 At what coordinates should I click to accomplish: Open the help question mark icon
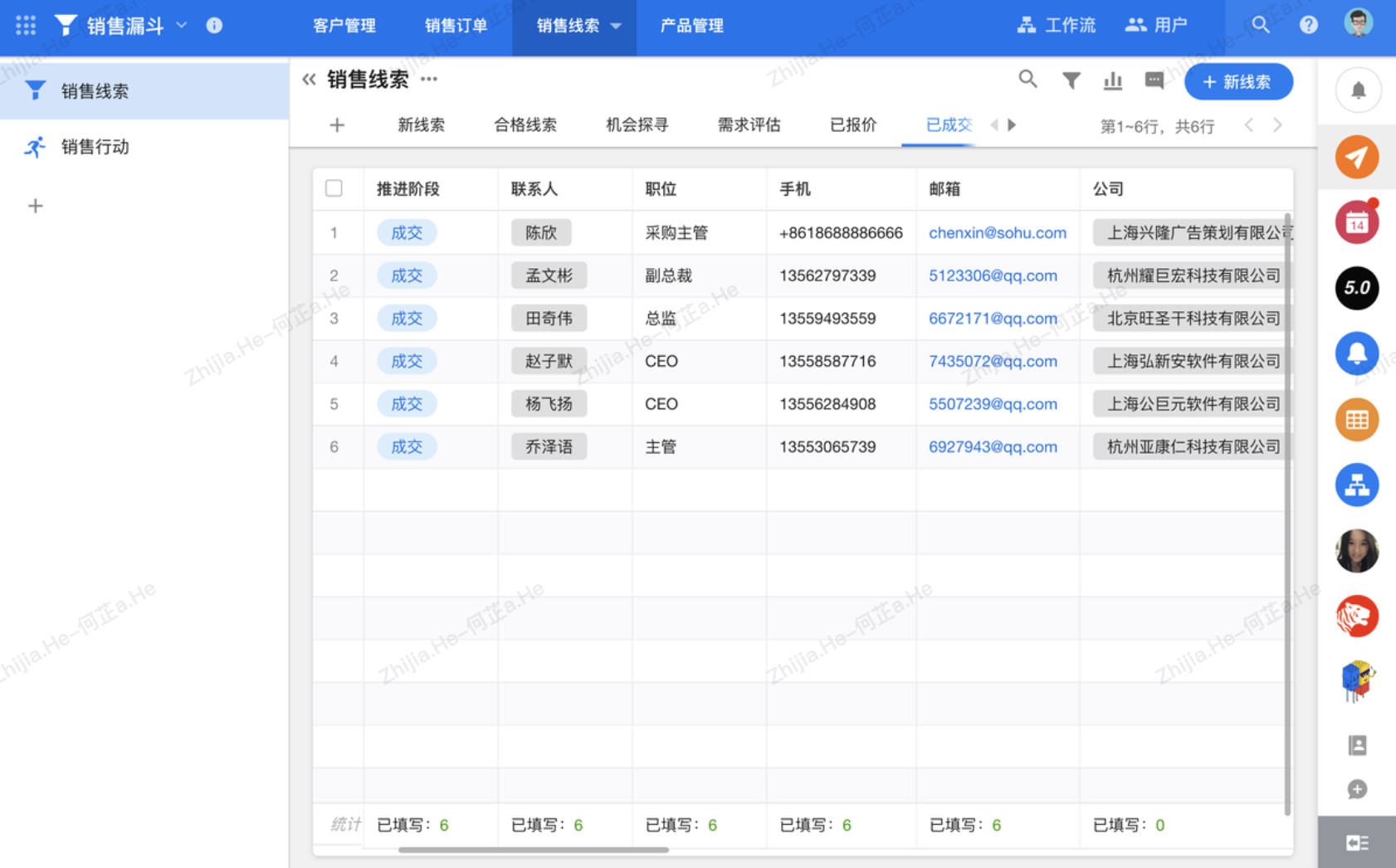point(1308,25)
